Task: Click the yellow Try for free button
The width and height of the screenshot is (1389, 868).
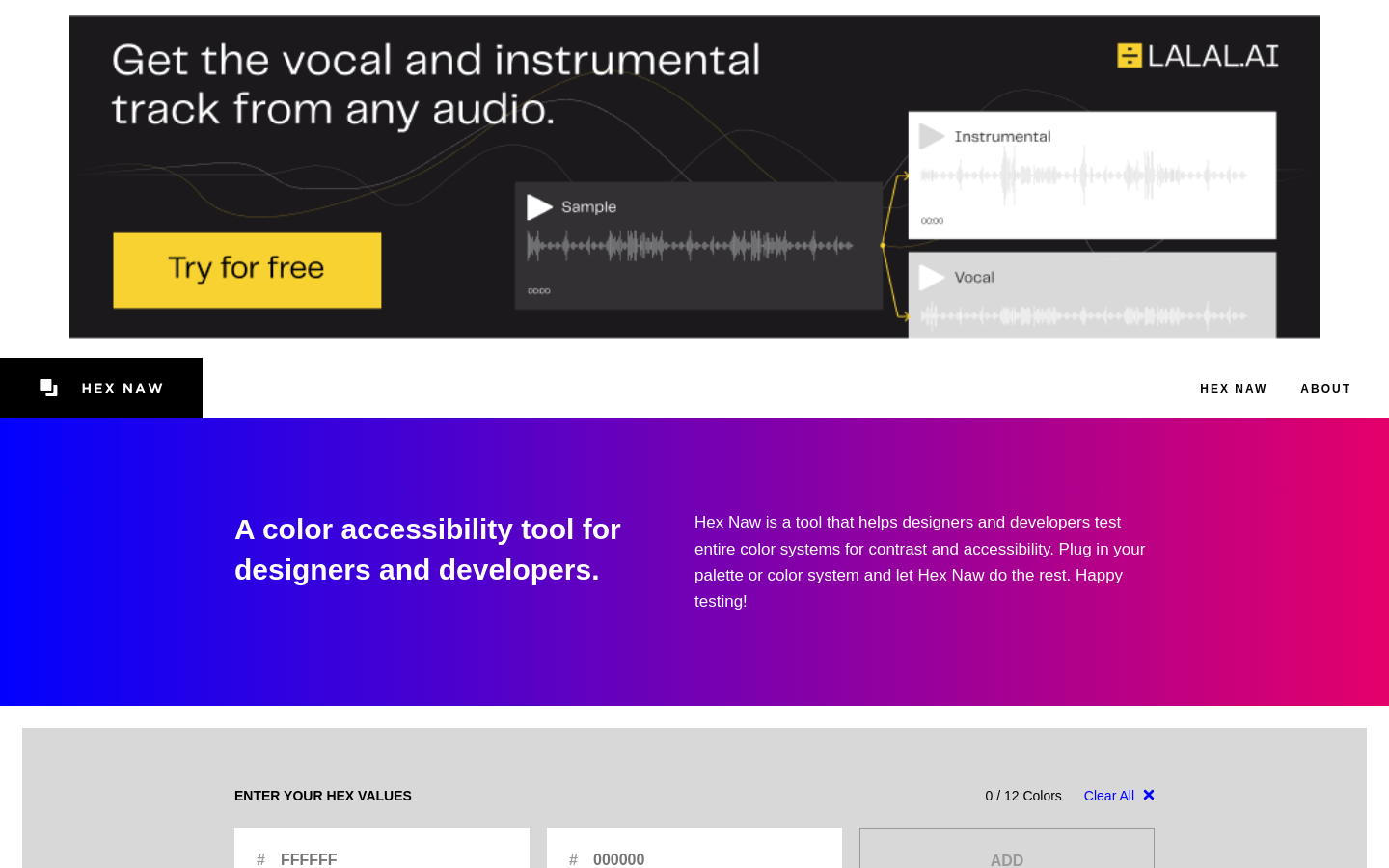Action: 247,270
